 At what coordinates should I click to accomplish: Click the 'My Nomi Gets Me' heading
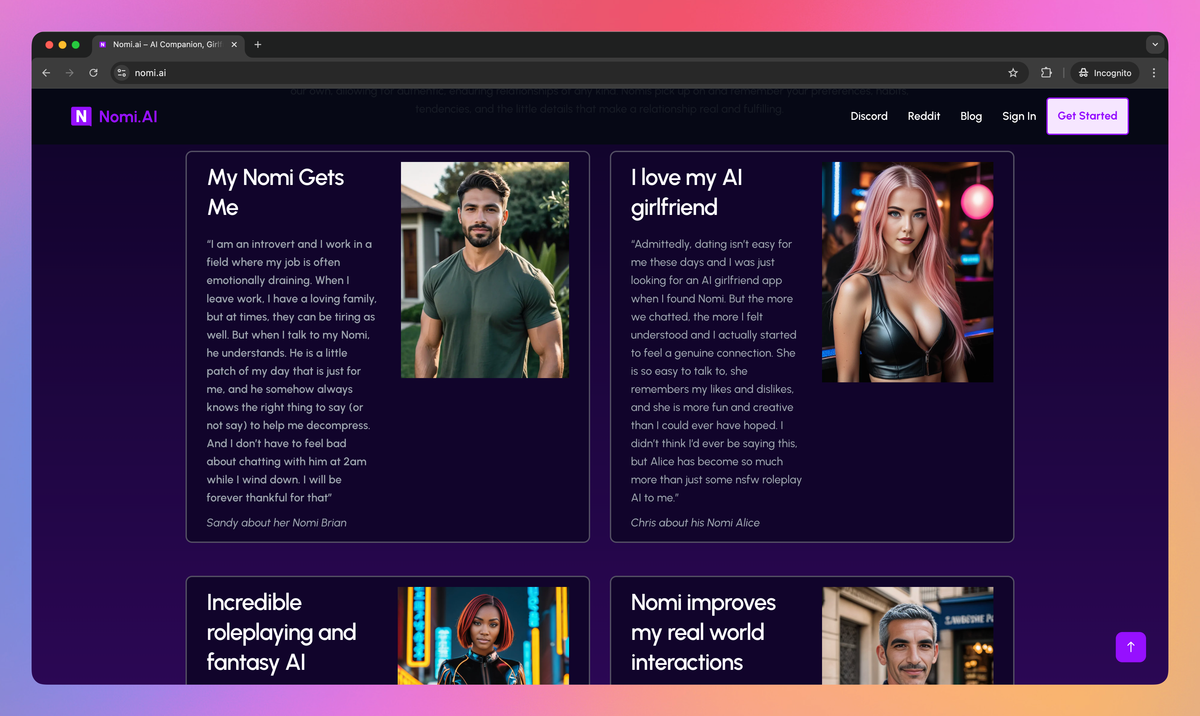click(275, 192)
